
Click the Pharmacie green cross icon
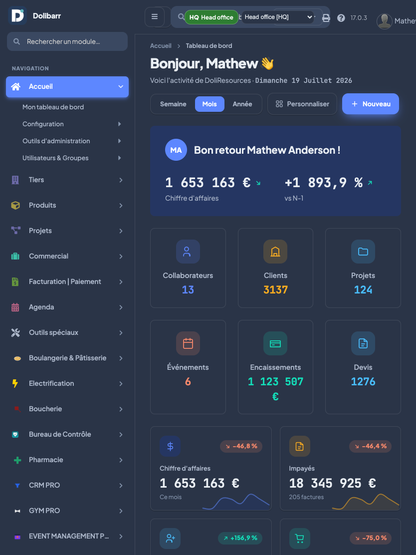[17, 460]
